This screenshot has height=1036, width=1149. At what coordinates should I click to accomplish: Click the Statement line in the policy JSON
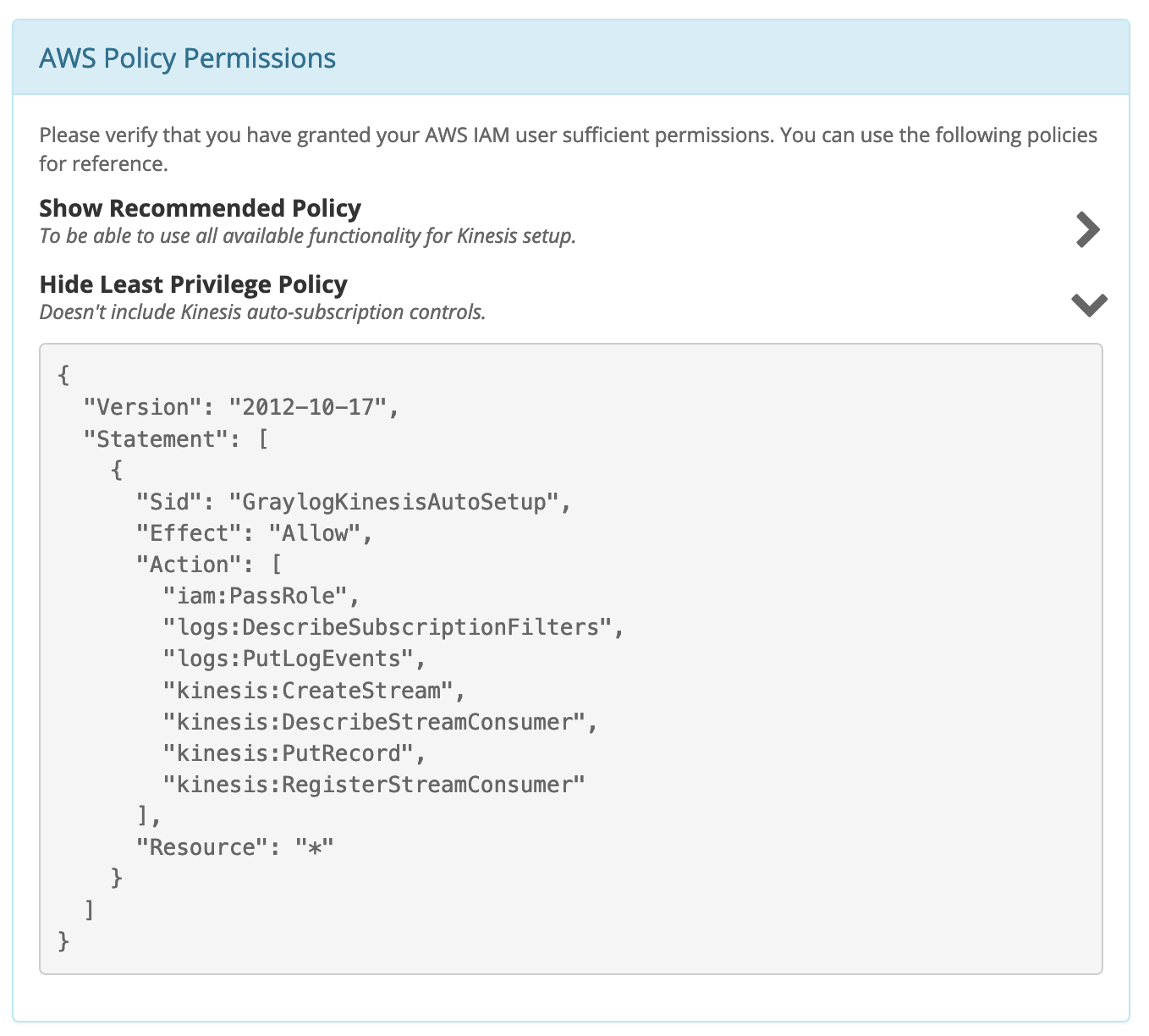[x=176, y=439]
